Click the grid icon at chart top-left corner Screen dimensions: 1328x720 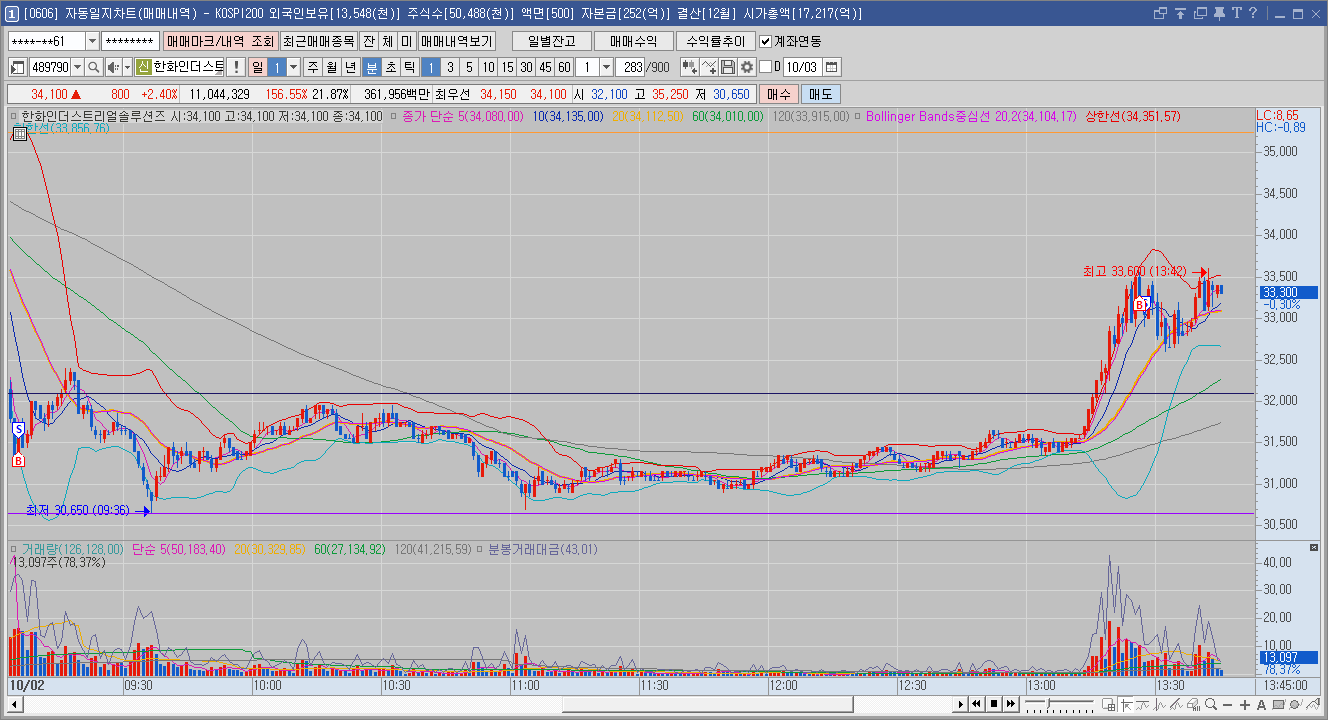coord(19,133)
